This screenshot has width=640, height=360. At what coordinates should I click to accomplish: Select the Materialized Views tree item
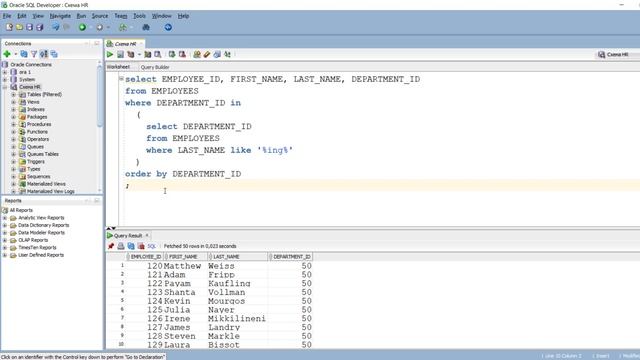[x=46, y=184]
